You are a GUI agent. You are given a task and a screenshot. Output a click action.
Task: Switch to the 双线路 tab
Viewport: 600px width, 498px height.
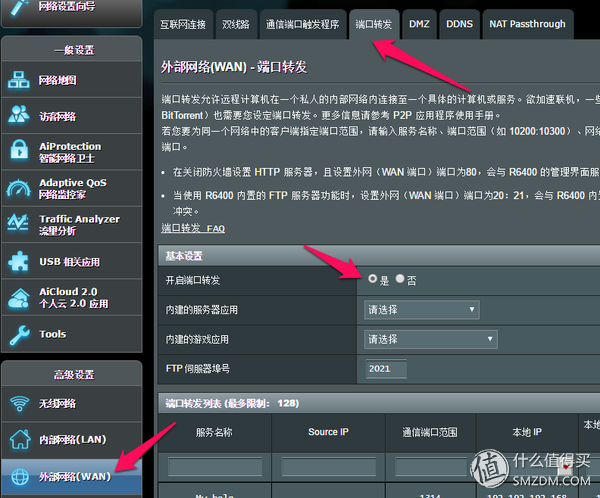(236, 24)
